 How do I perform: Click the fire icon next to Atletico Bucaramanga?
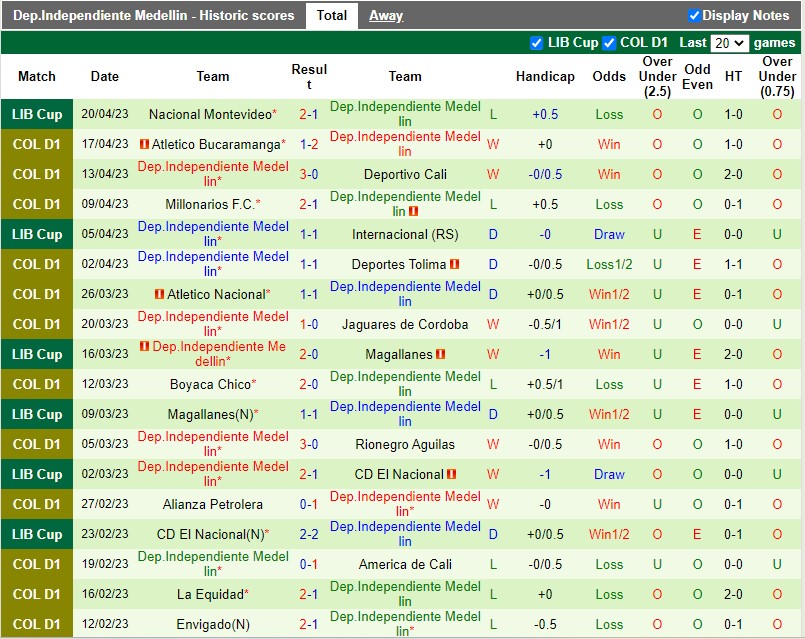147,144
